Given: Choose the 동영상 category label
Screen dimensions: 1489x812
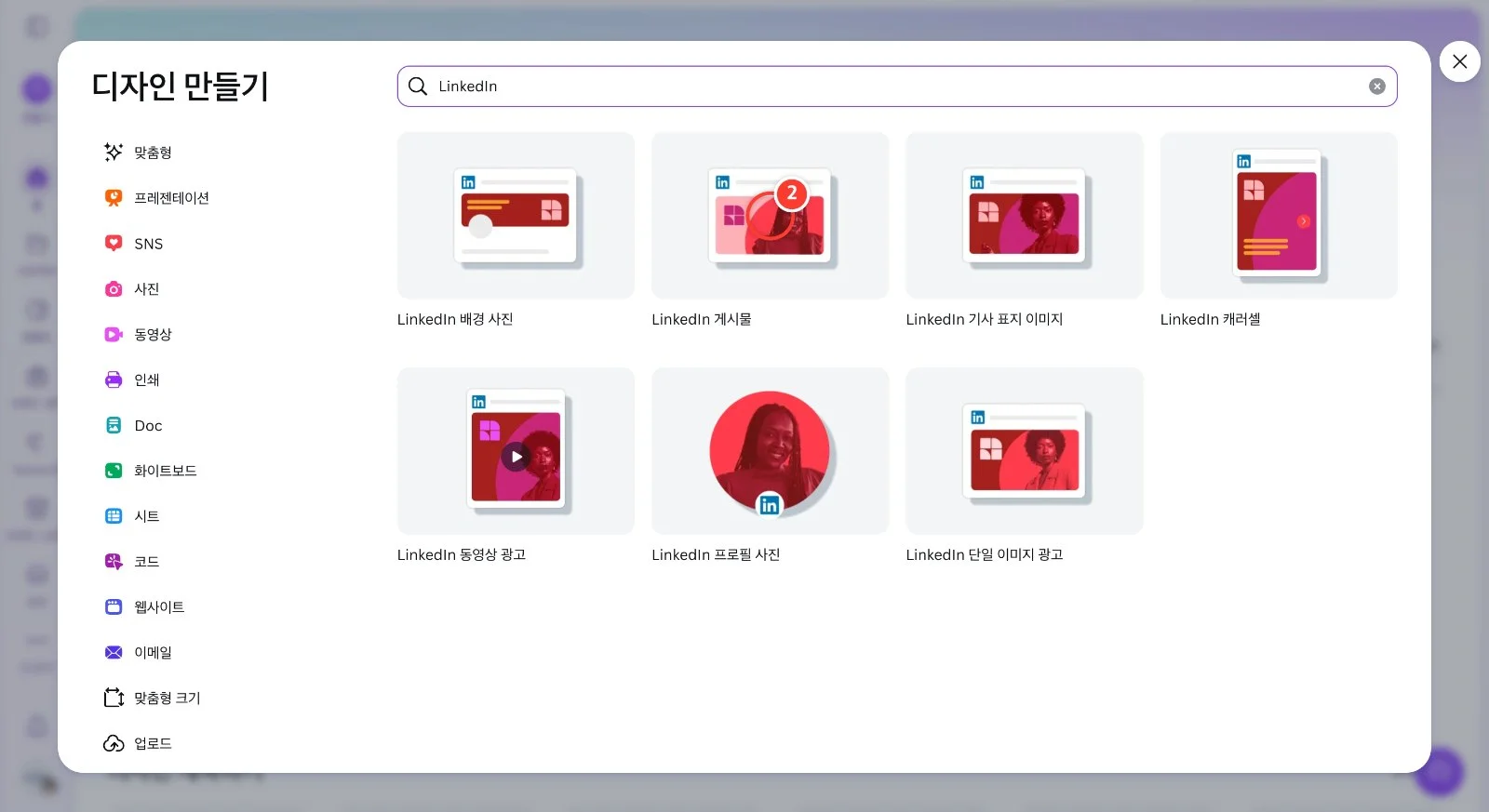Looking at the screenshot, I should [153, 335].
